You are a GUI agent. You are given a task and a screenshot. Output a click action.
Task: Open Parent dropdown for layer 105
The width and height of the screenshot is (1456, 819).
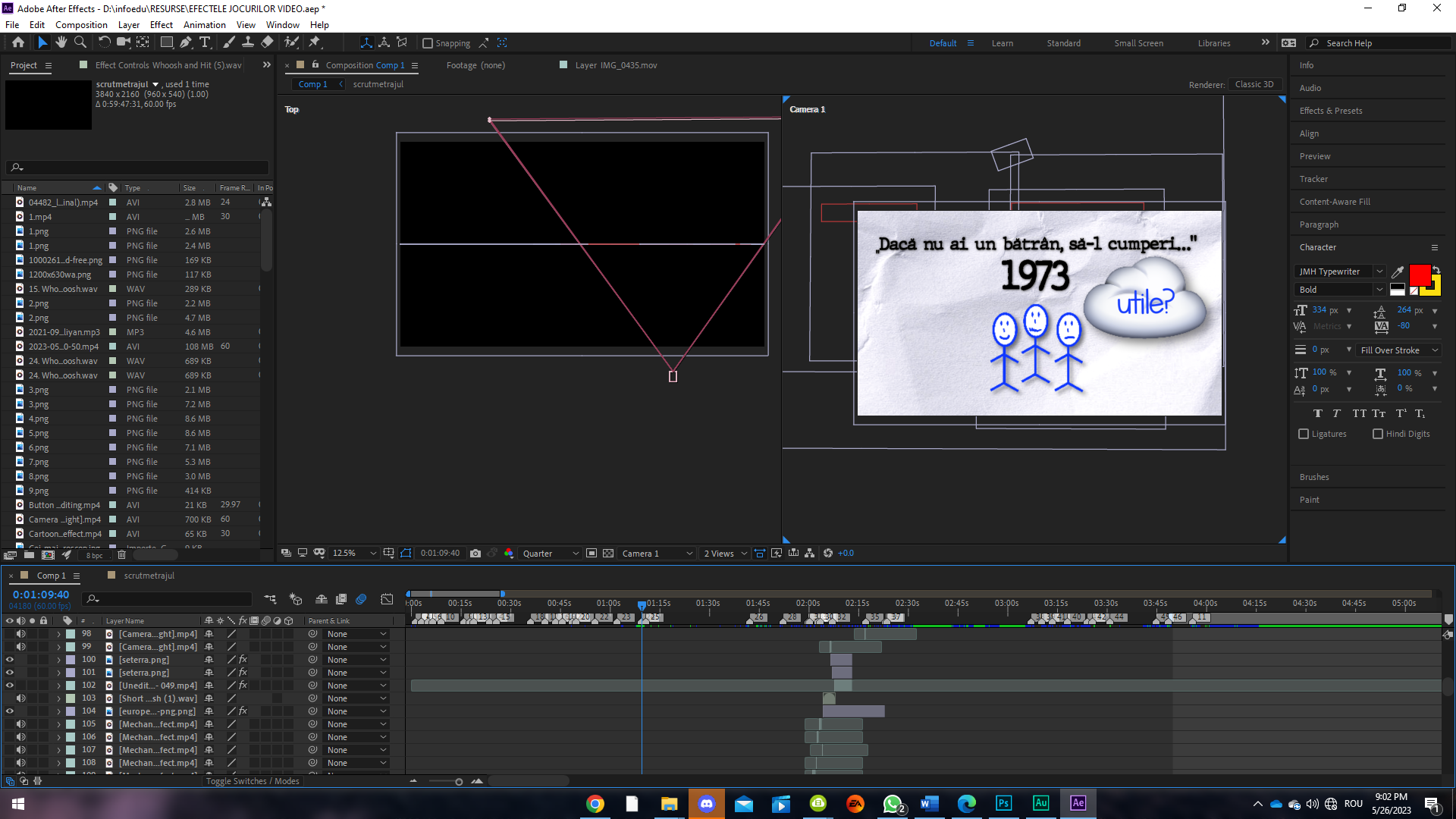click(356, 724)
